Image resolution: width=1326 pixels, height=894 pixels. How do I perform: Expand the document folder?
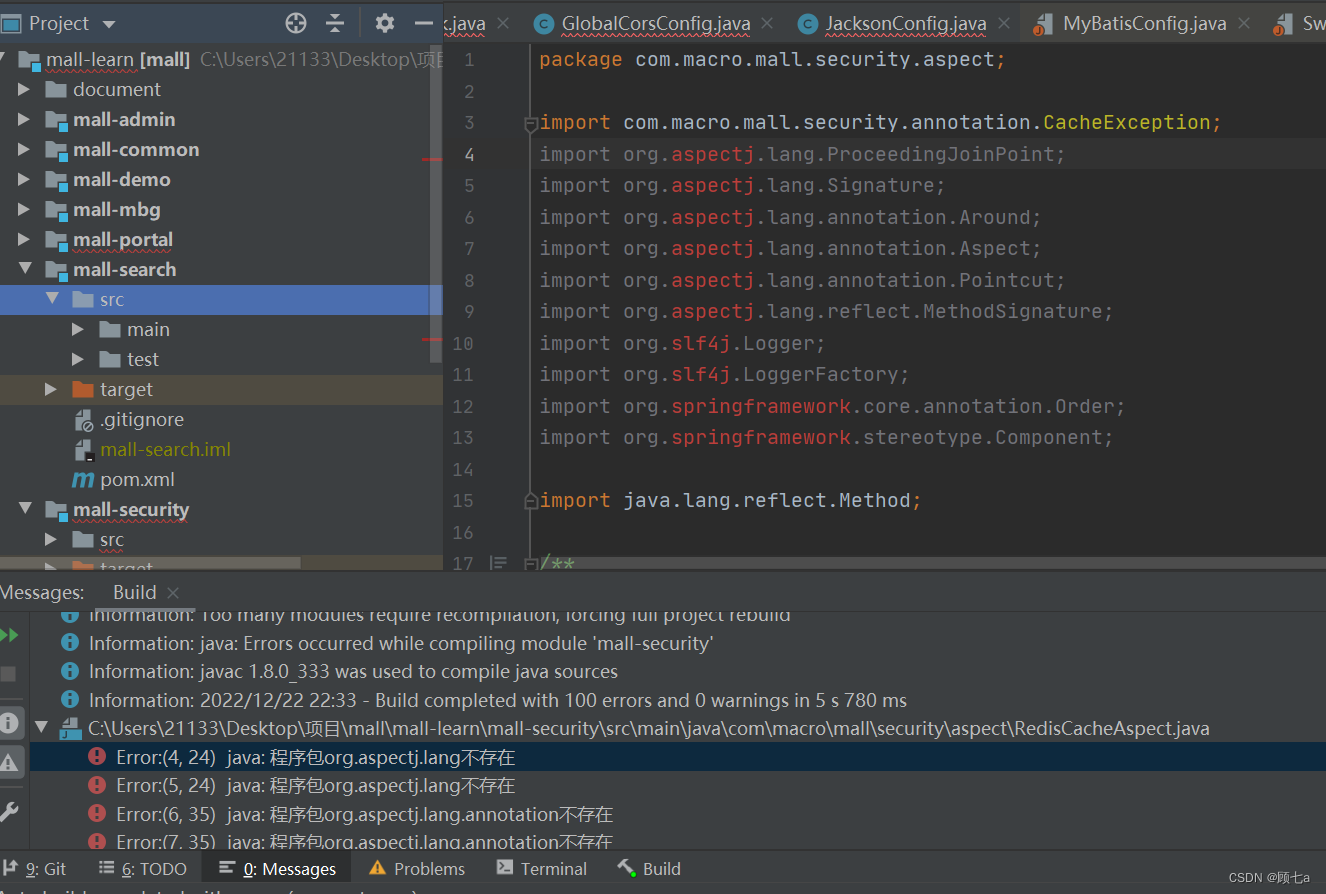pos(24,89)
